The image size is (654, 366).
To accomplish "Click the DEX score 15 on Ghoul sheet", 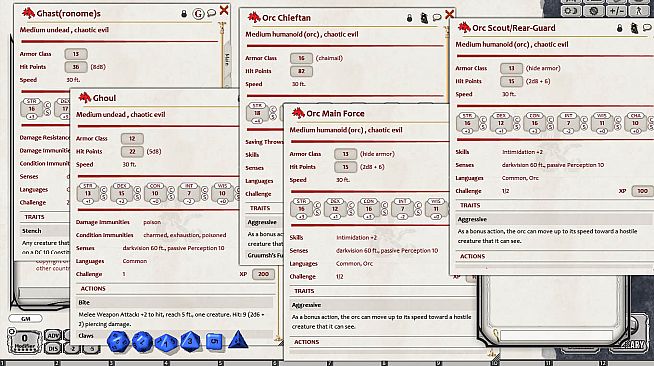I will [x=121, y=193].
